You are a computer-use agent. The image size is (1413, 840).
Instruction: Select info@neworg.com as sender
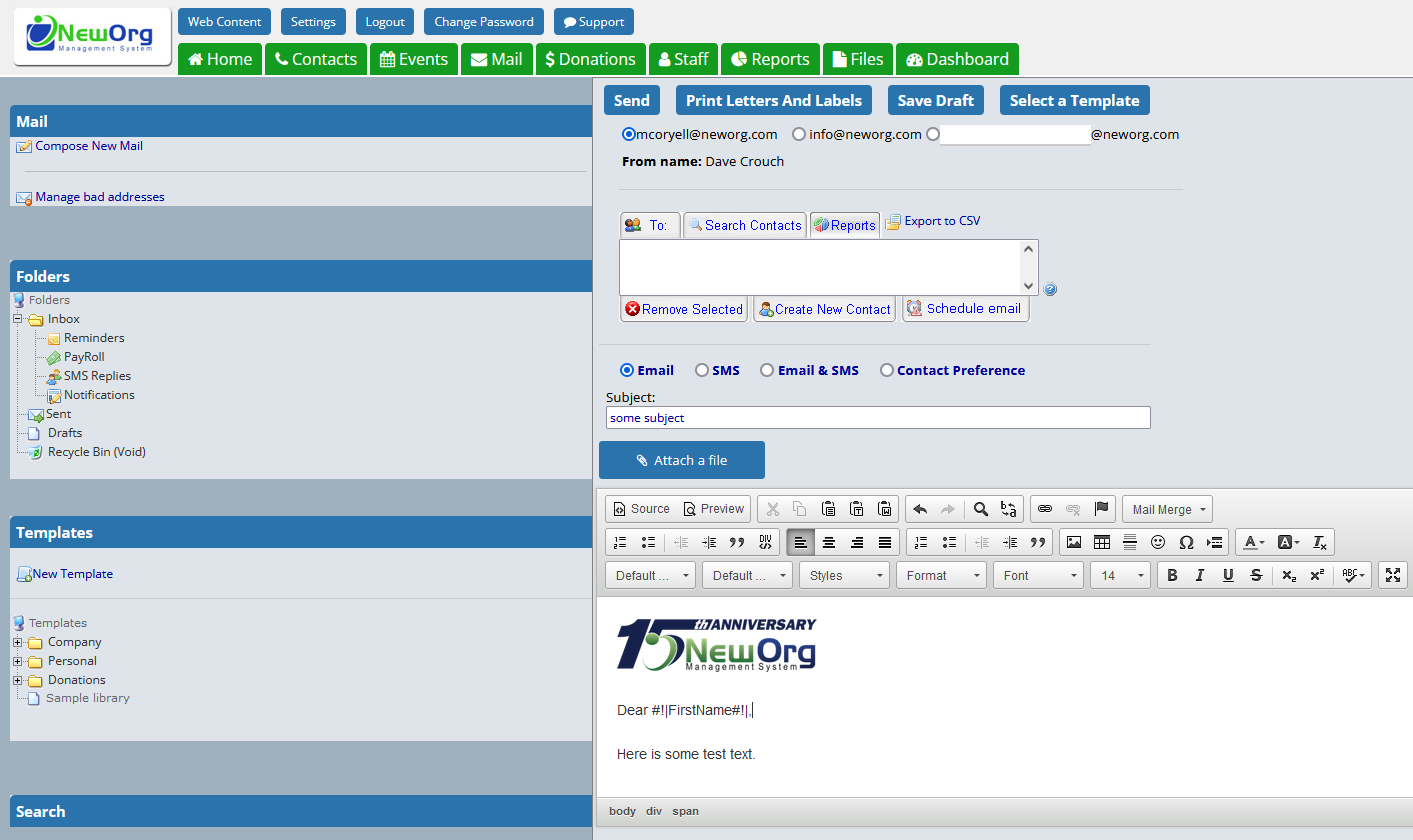coord(799,134)
